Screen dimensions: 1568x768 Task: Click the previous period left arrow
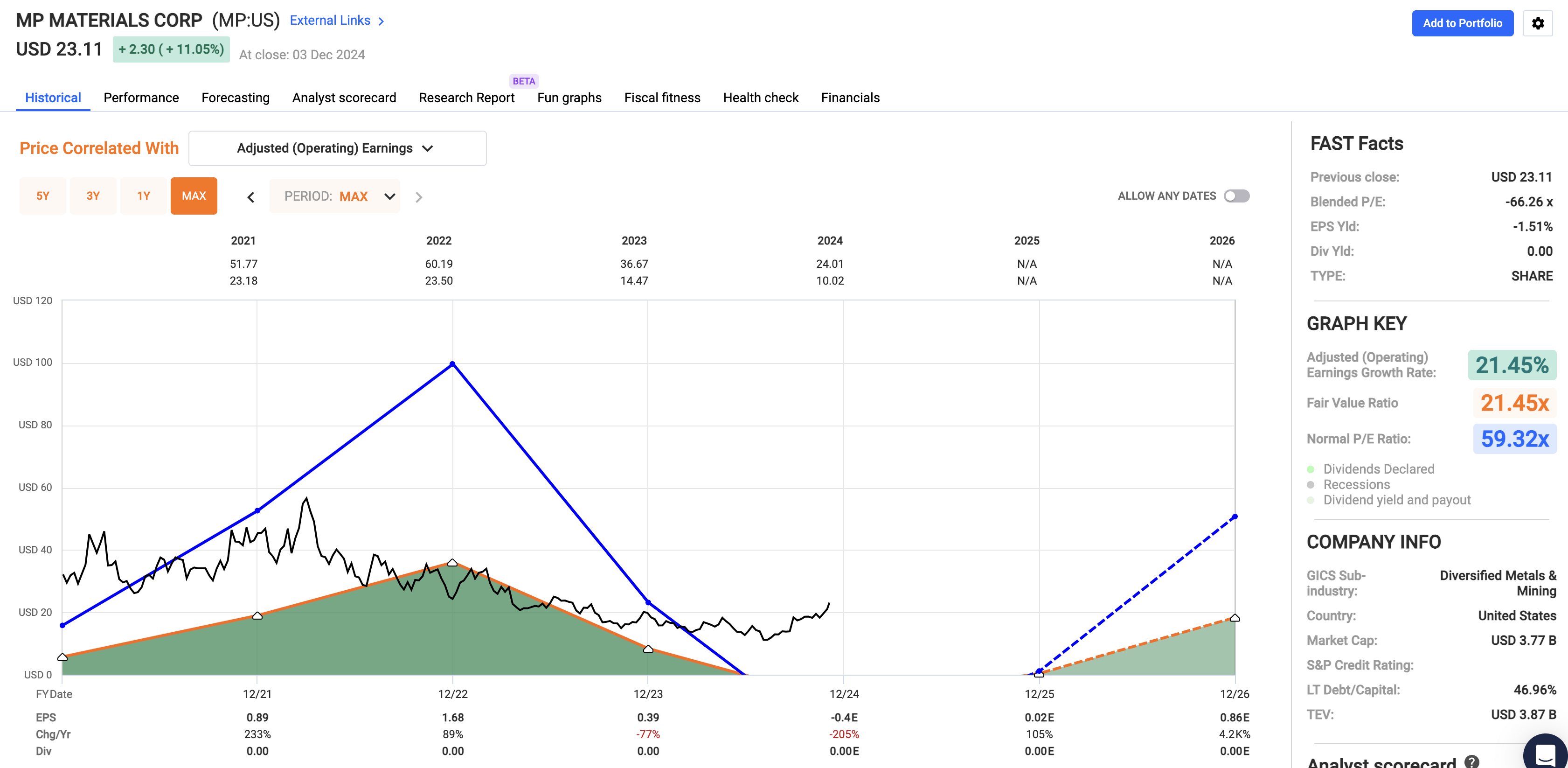pos(251,197)
